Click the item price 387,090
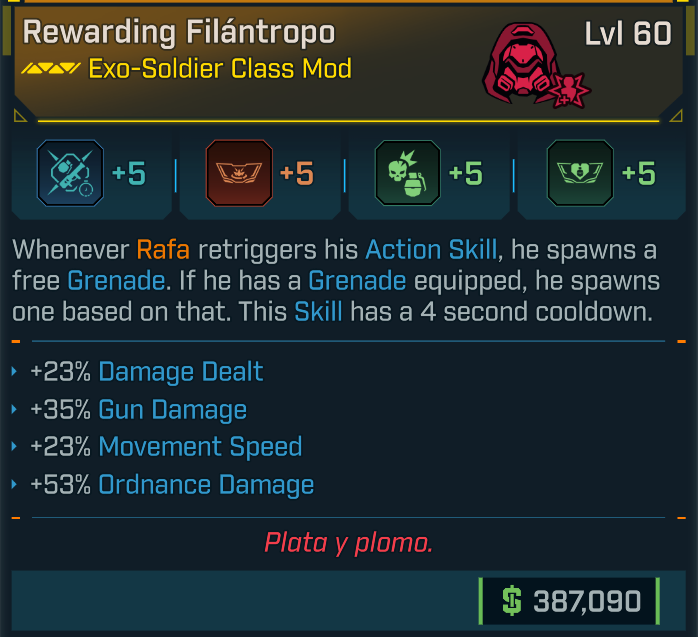Viewport: 698px width, 637px height. (586, 601)
